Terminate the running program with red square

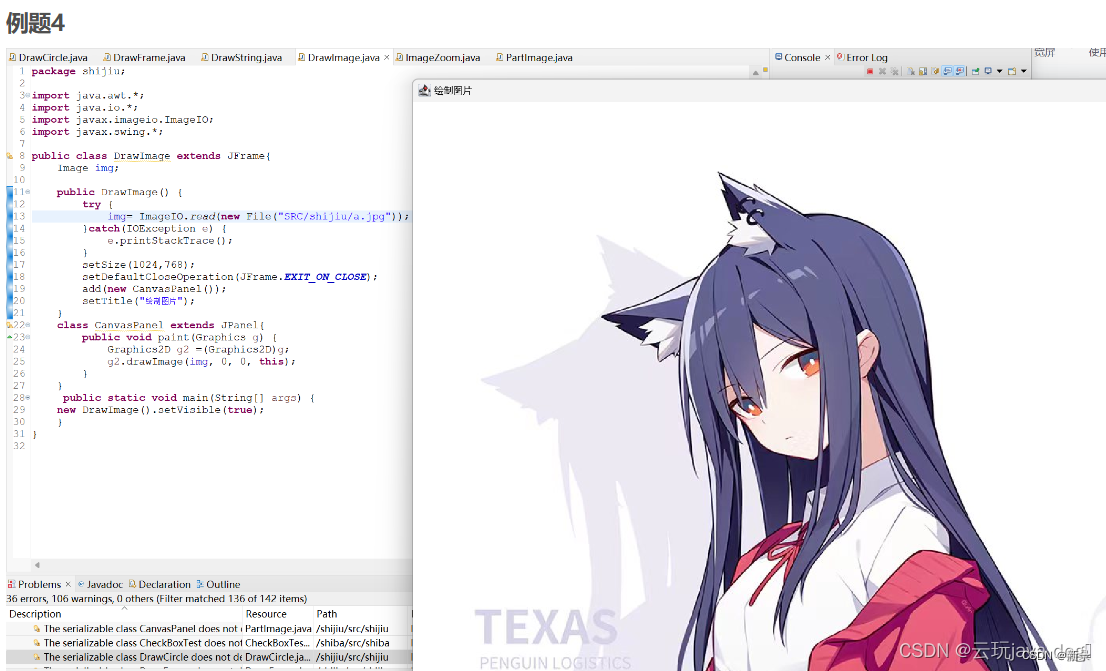coord(870,71)
